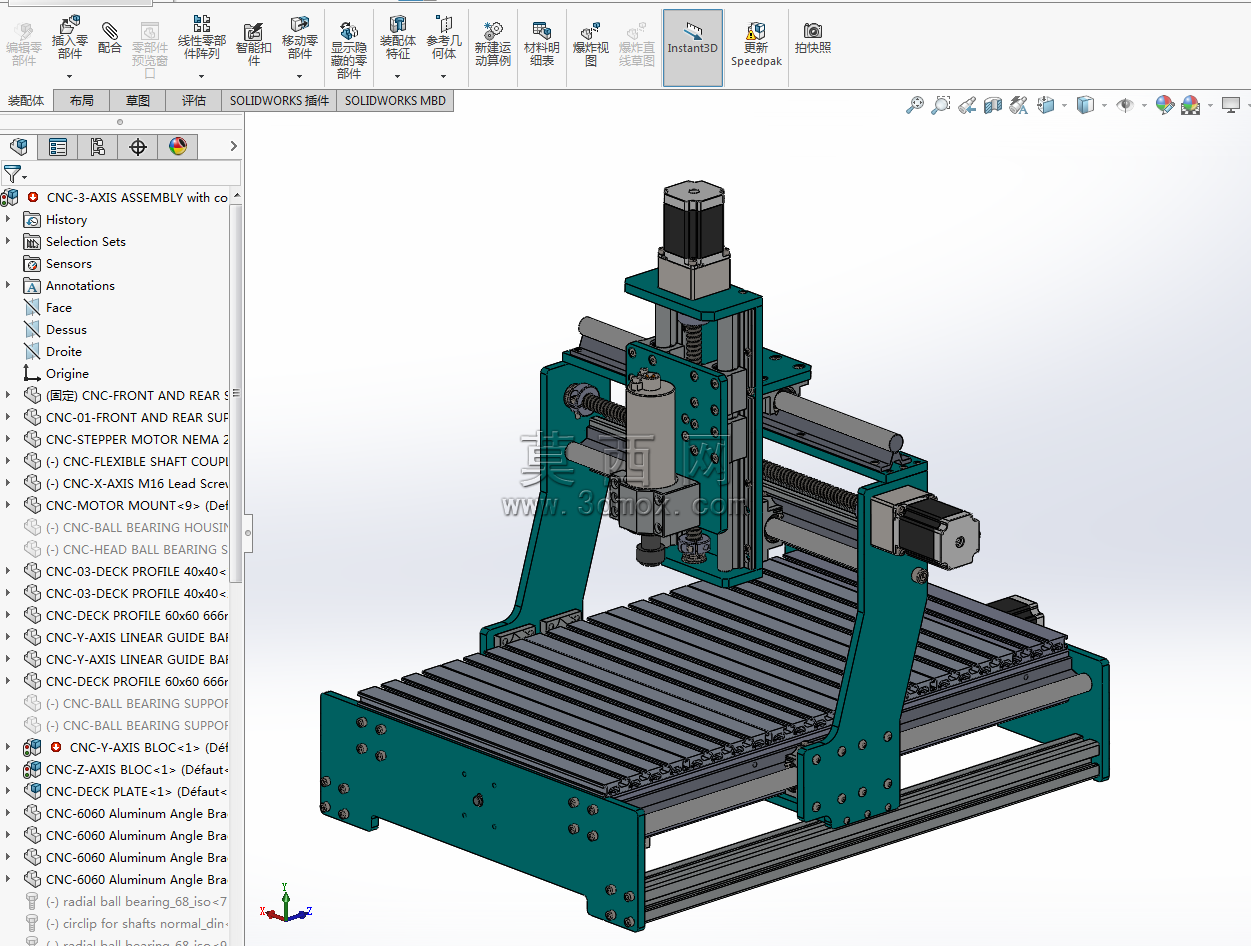Open the 爆炸视图 exploded view tool
1251x946 pixels.
pos(590,46)
